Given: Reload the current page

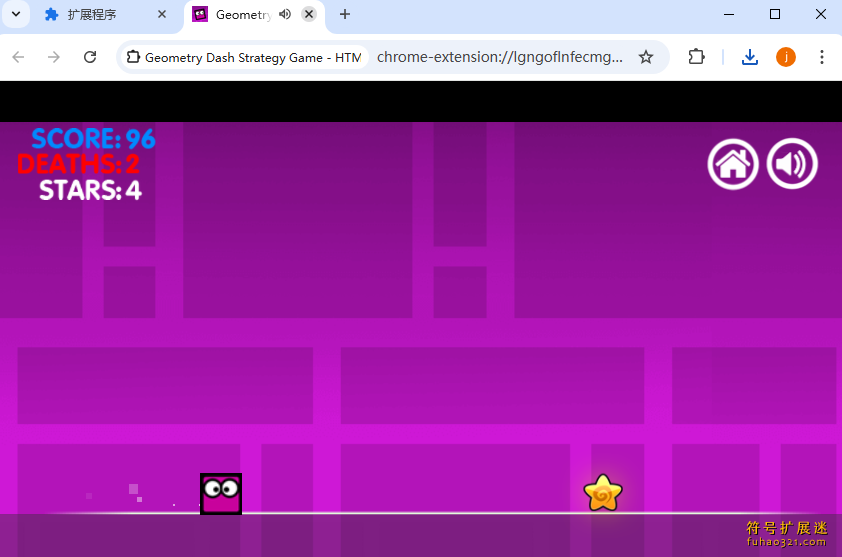Looking at the screenshot, I should (x=90, y=57).
